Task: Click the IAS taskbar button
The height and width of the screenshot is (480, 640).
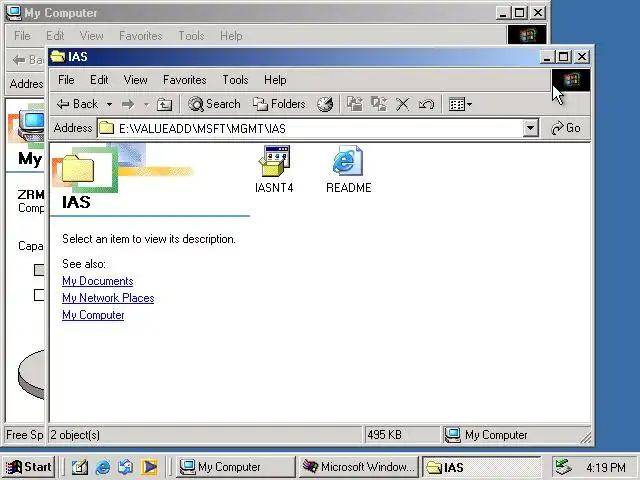Action: pyautogui.click(x=482, y=467)
